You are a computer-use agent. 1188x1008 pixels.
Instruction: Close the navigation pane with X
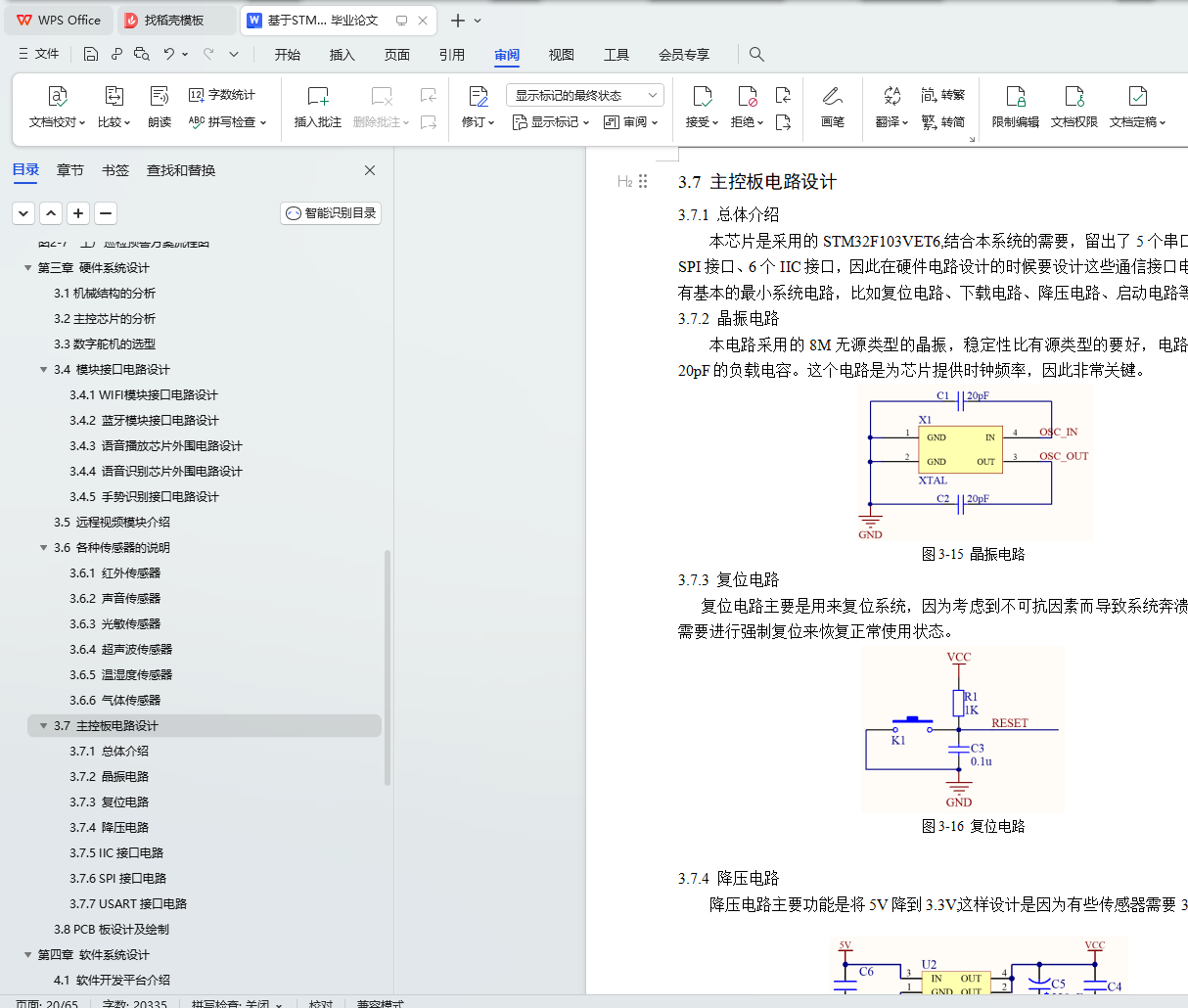[x=370, y=170]
